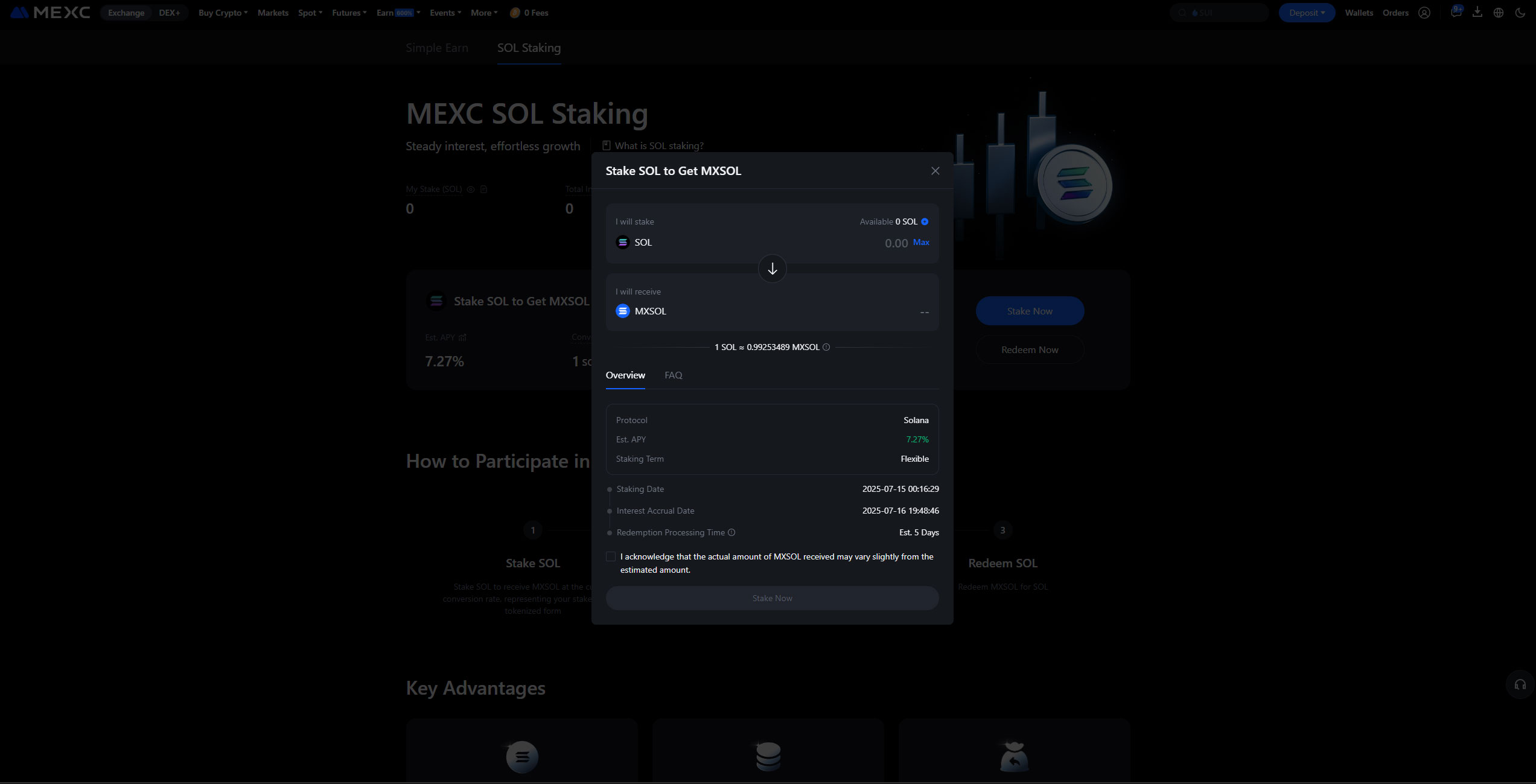Click the download app icon

1477,12
